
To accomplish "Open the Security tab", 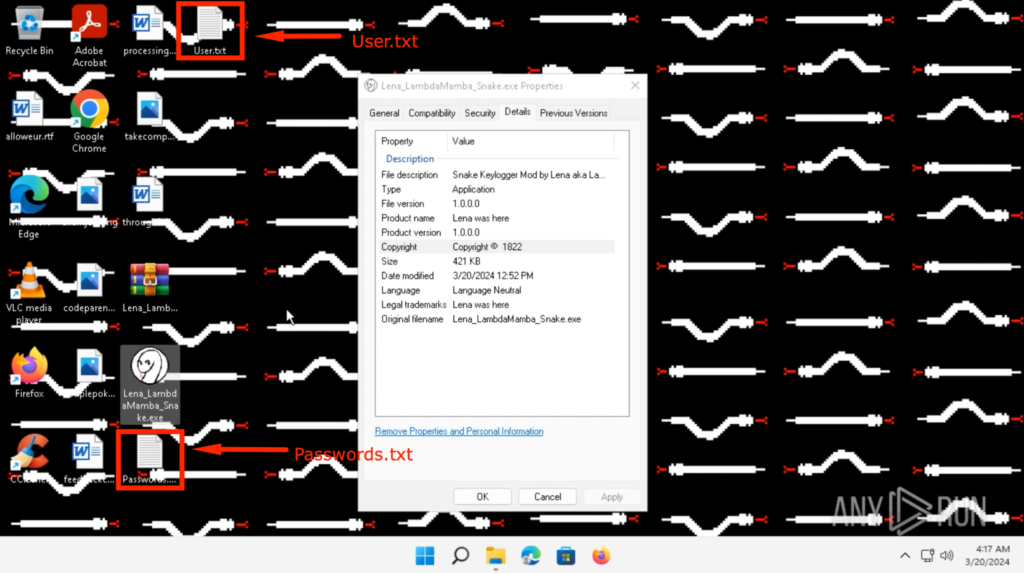I will pos(480,113).
